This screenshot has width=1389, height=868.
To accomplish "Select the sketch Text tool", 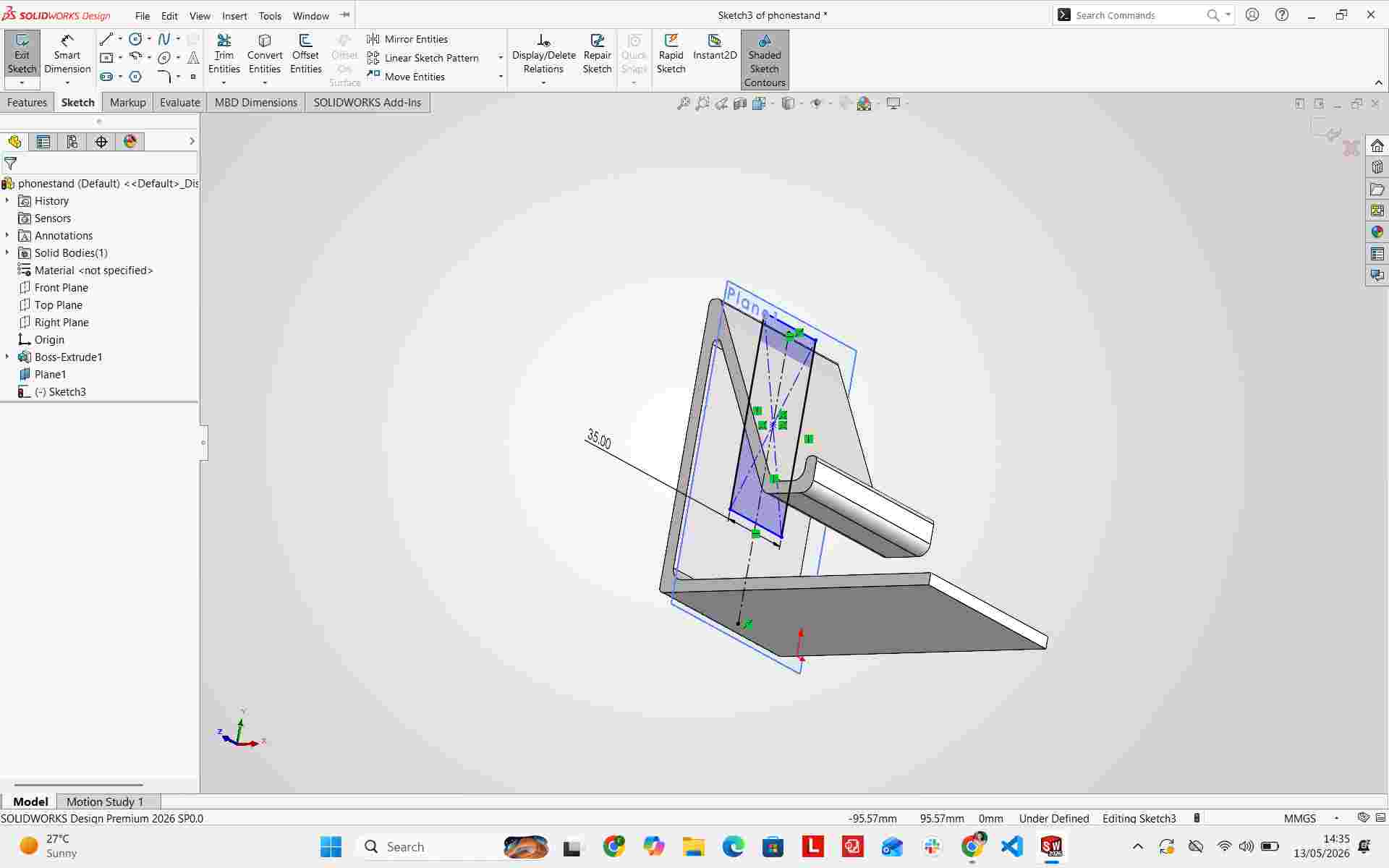I will 193,58.
